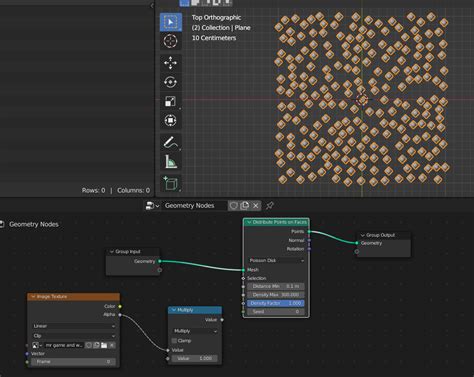Toggle fake user shield for Geometry Nodes
The image size is (474, 377).
click(x=234, y=206)
